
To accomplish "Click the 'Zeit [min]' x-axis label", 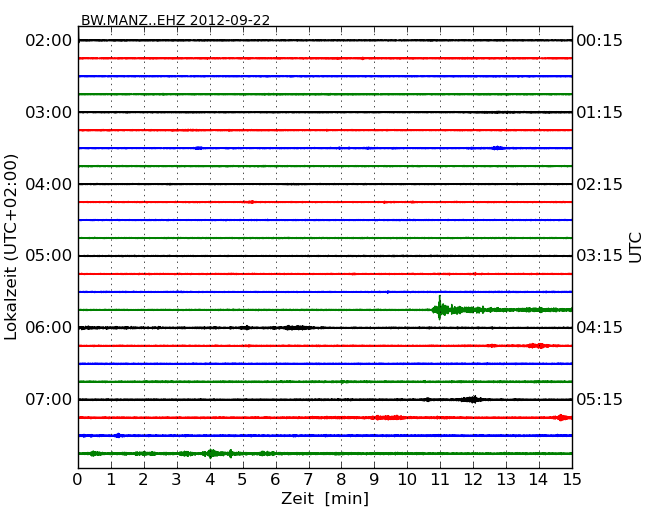I will tap(325, 499).
